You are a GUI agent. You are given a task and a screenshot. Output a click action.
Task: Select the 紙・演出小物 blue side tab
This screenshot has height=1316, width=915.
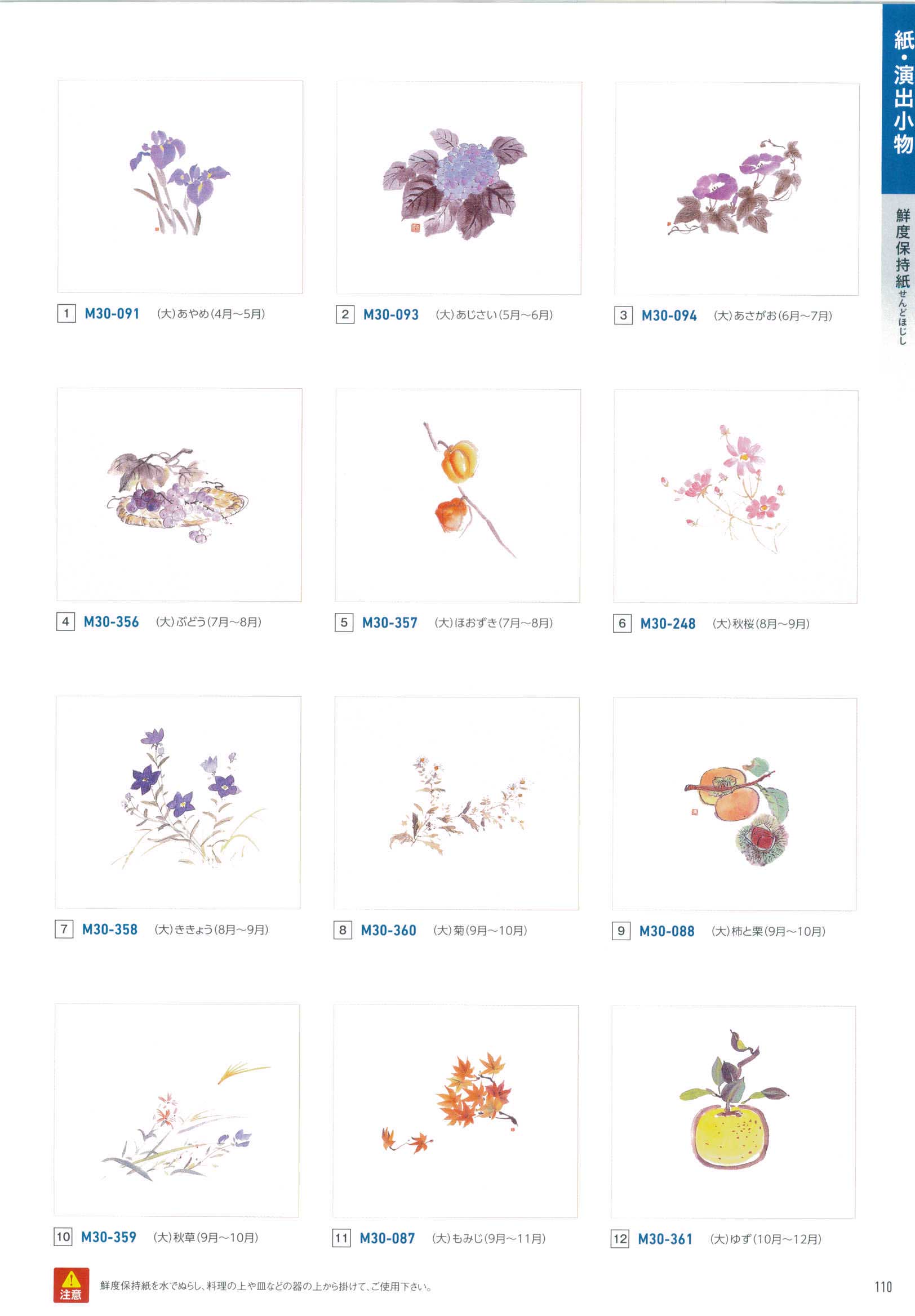click(x=898, y=97)
